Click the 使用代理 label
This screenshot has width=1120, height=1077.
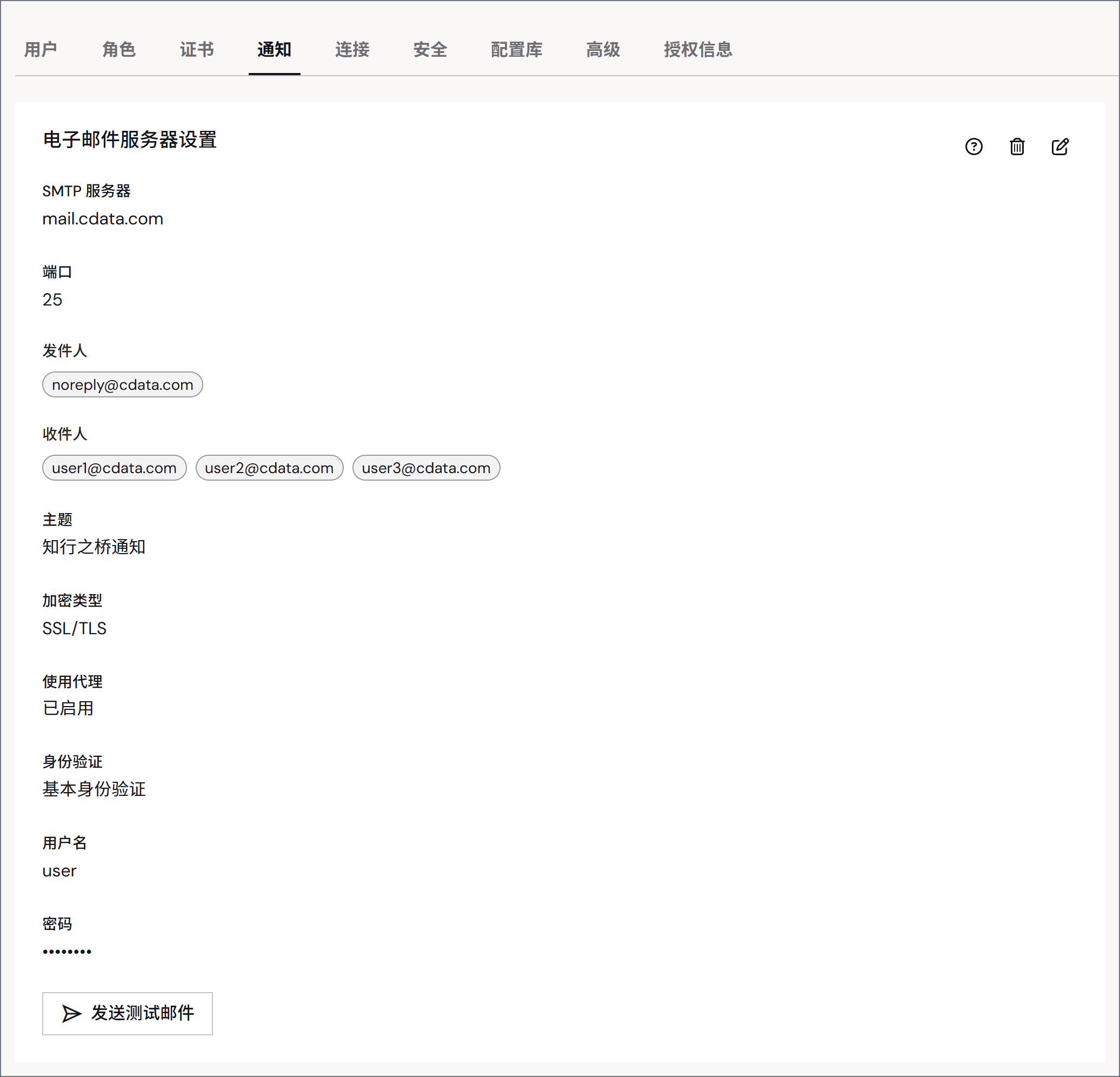72,681
